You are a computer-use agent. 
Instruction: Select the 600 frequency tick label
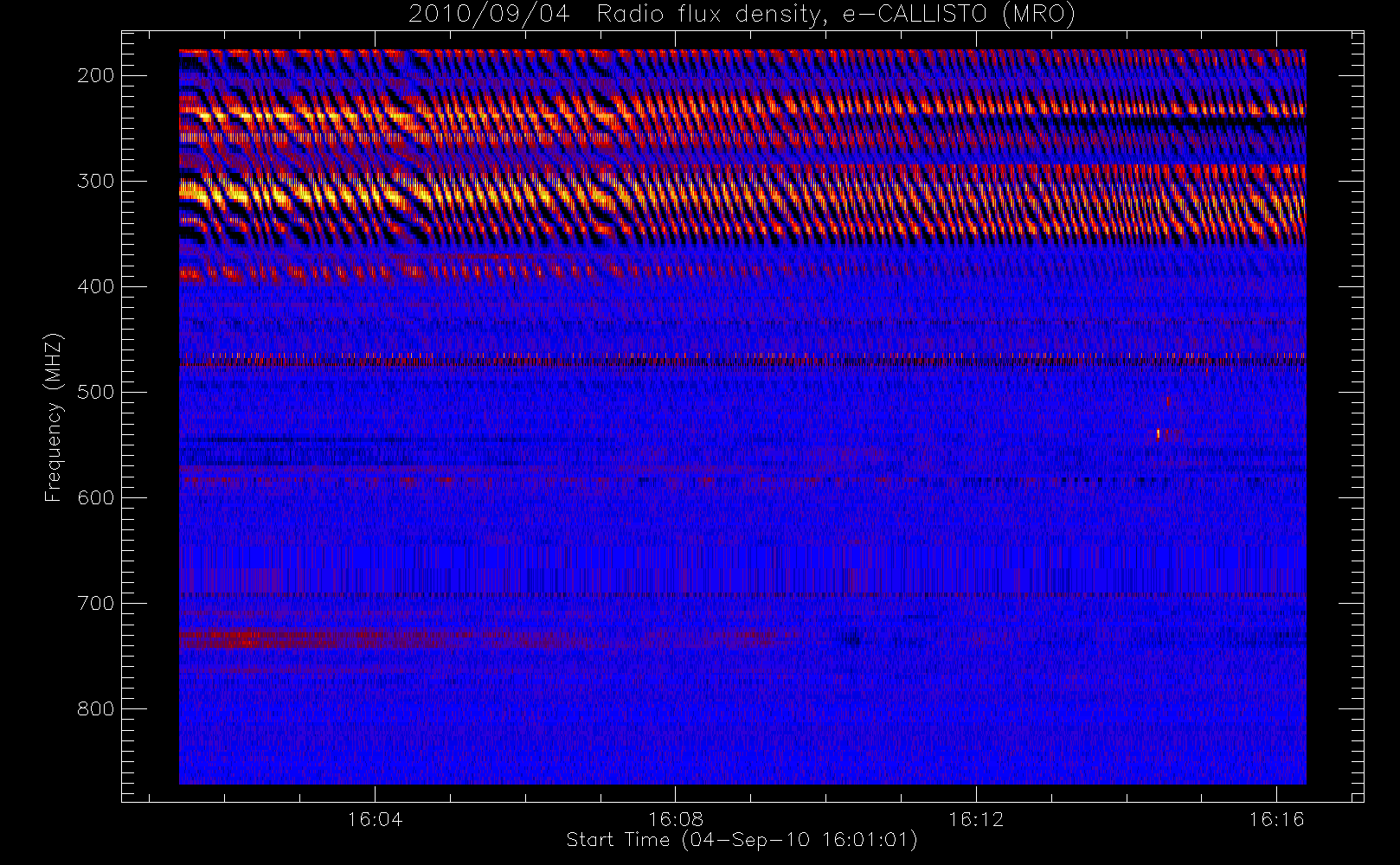pyautogui.click(x=96, y=497)
